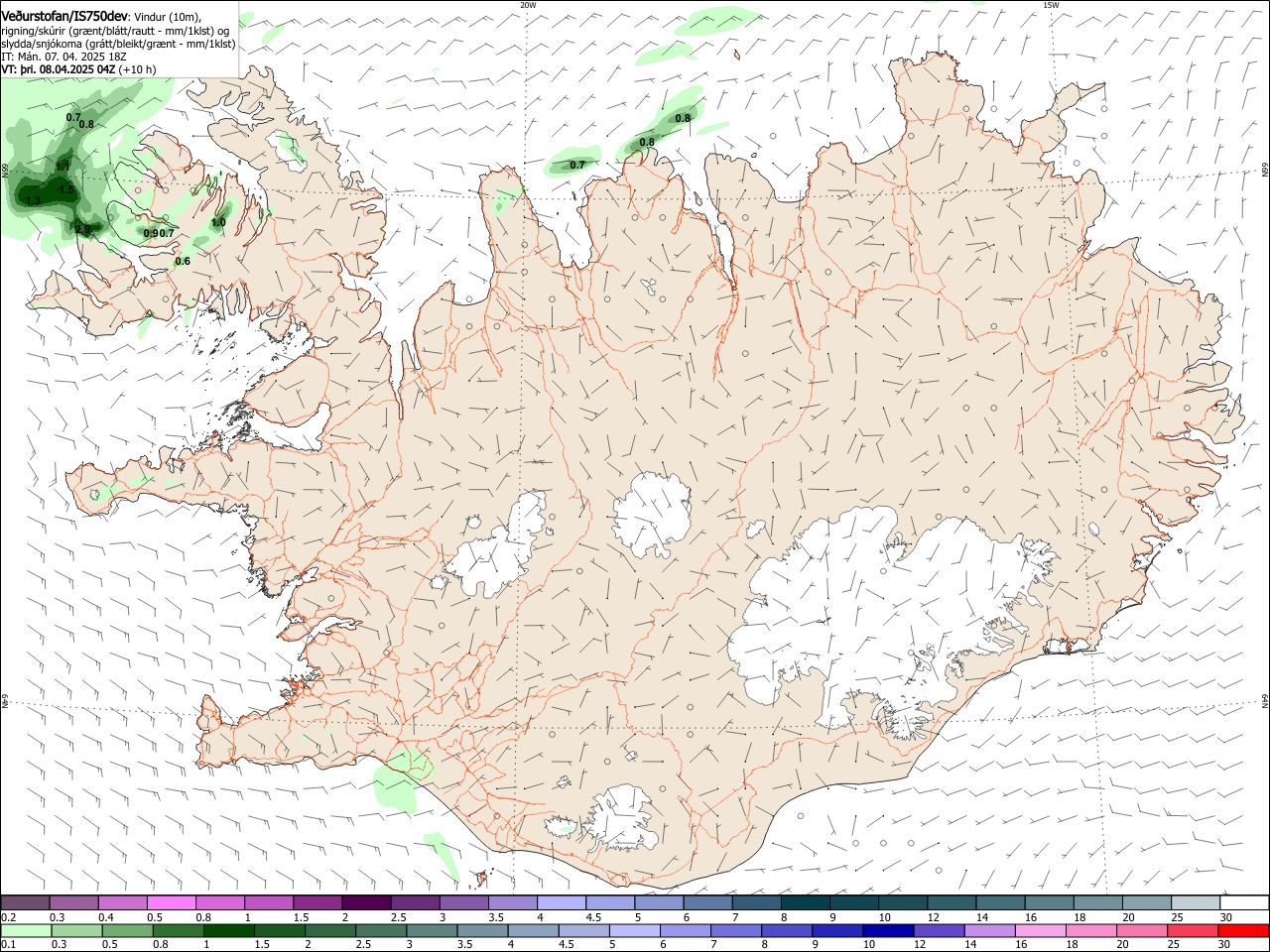1270x952 pixels.
Task: Click the round Hofsjökull glacier in central Iceland
Action: coord(652,516)
